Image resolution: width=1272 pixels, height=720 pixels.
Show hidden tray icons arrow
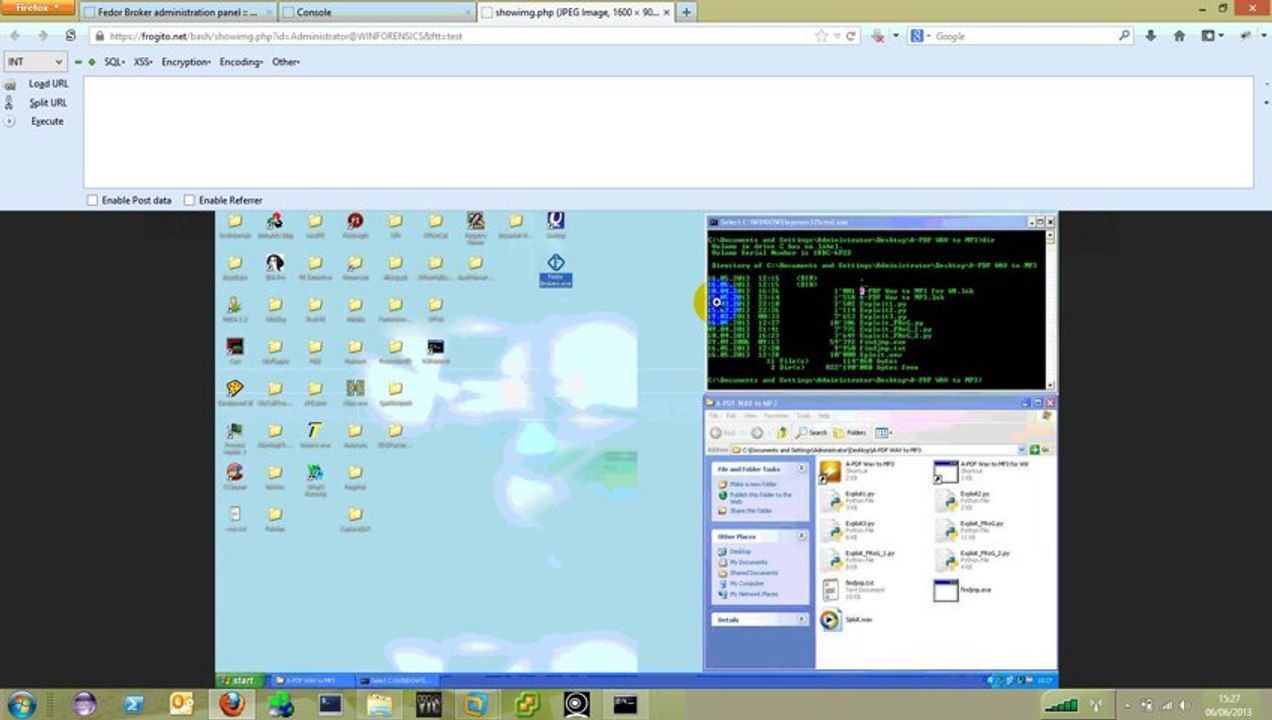click(1128, 704)
